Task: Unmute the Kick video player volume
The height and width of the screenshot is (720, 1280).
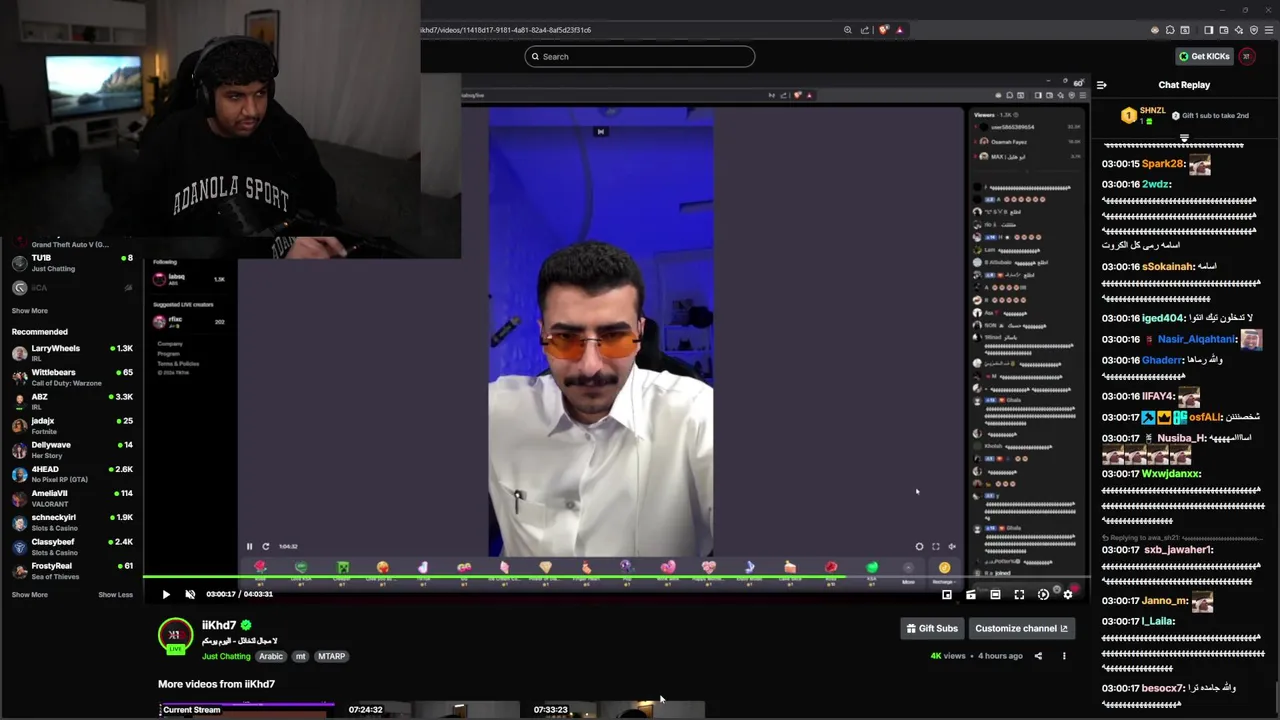Action: click(x=190, y=594)
